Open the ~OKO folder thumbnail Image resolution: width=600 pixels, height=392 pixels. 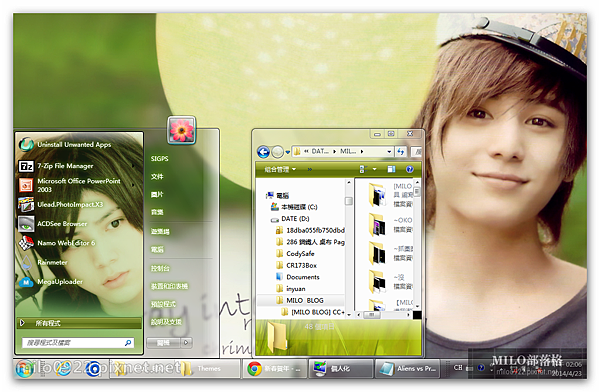(x=377, y=225)
